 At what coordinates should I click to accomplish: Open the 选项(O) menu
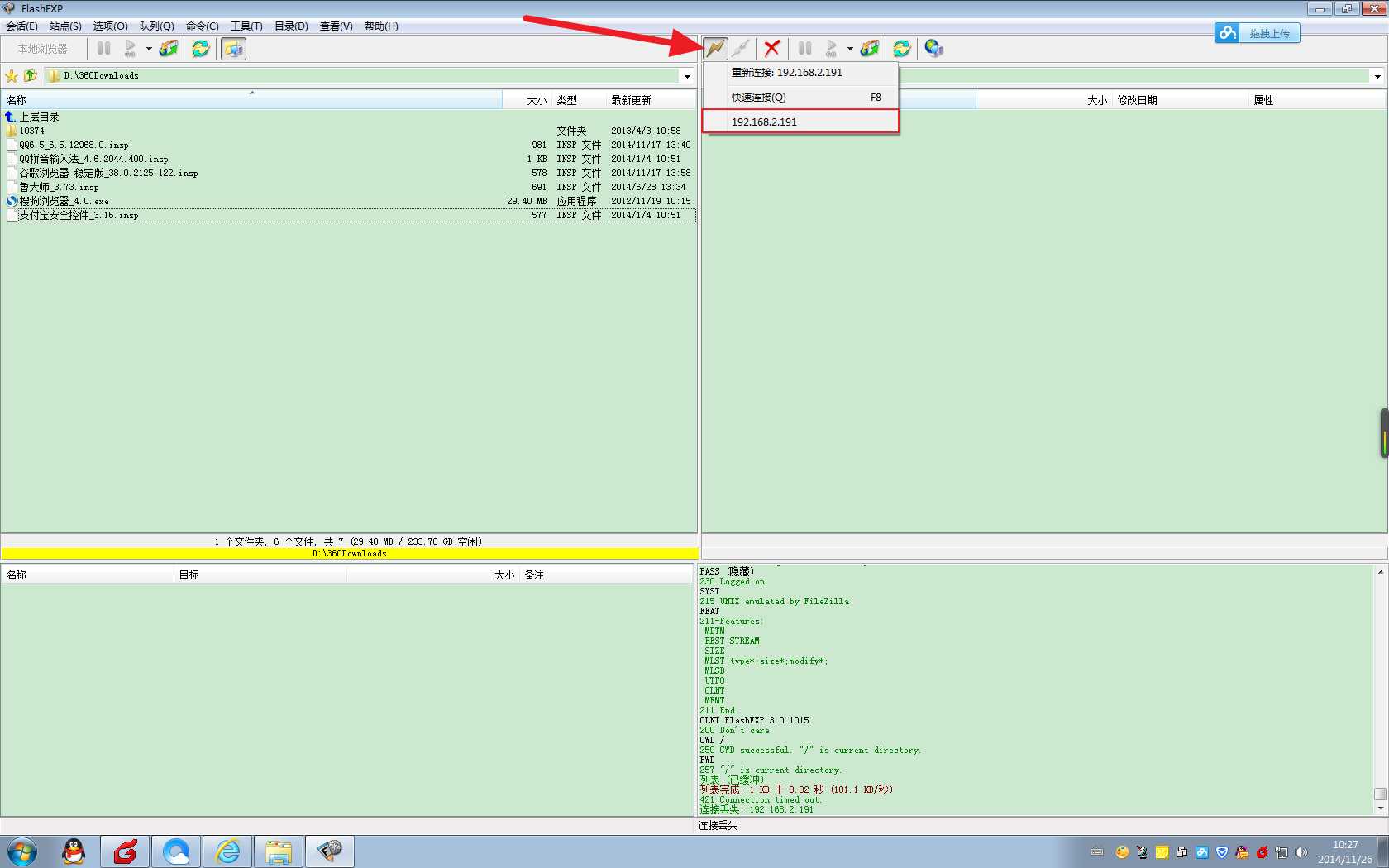[x=110, y=26]
